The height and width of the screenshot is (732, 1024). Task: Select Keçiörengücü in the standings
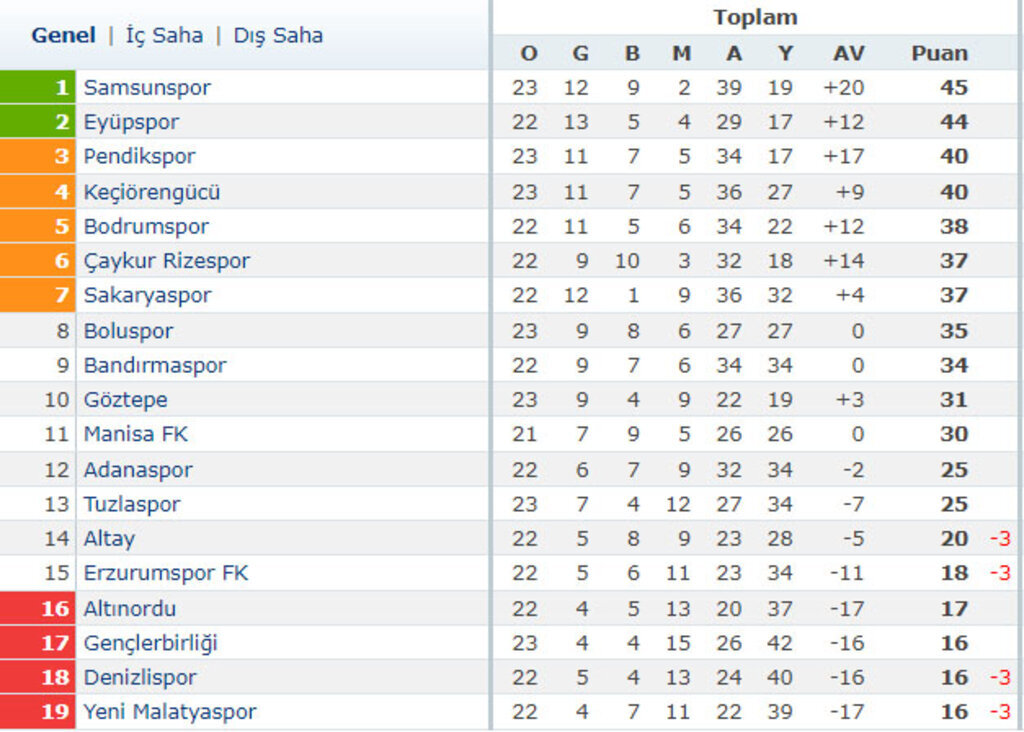[152, 192]
